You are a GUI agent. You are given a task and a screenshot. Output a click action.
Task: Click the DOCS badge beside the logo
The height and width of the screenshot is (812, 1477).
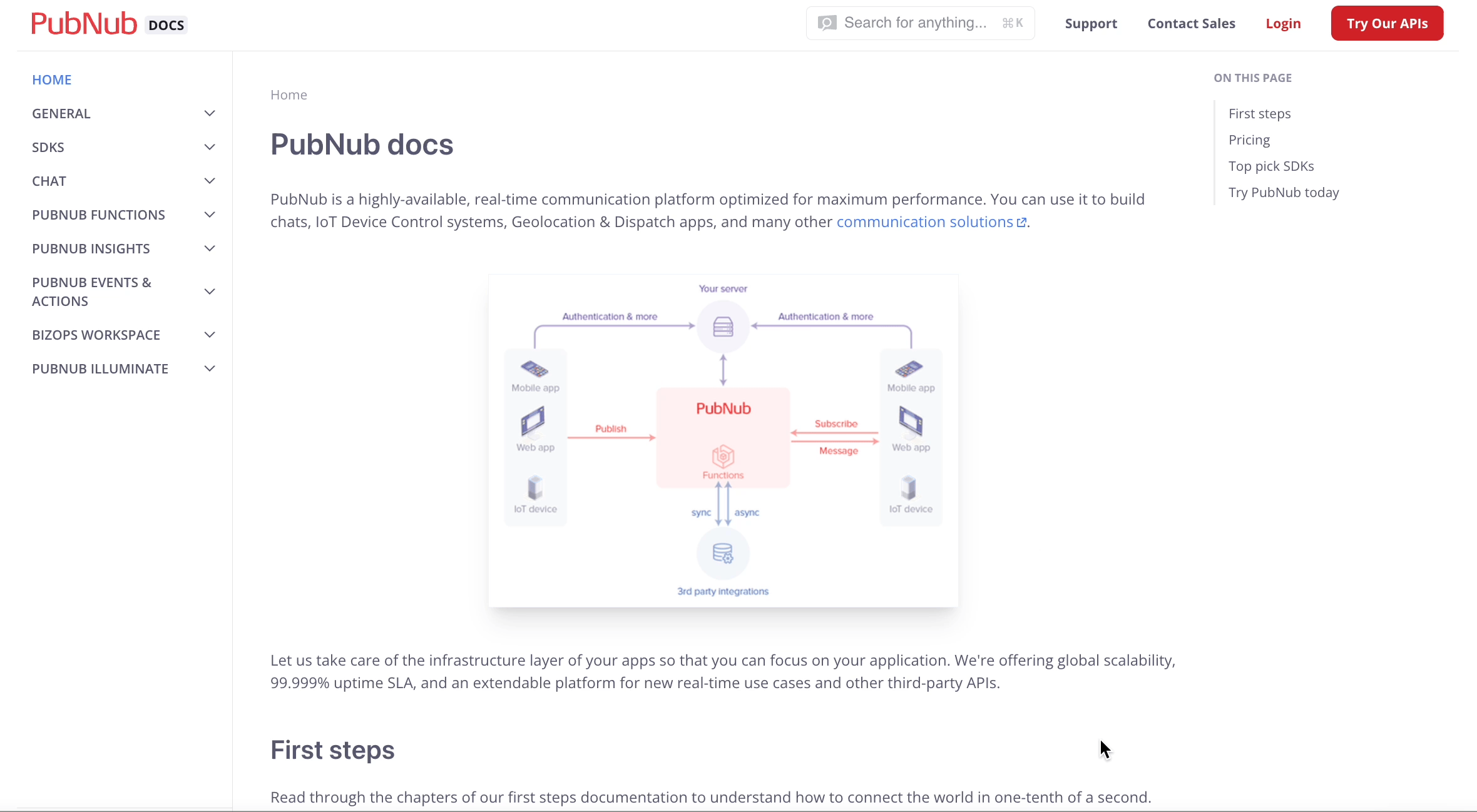point(165,24)
